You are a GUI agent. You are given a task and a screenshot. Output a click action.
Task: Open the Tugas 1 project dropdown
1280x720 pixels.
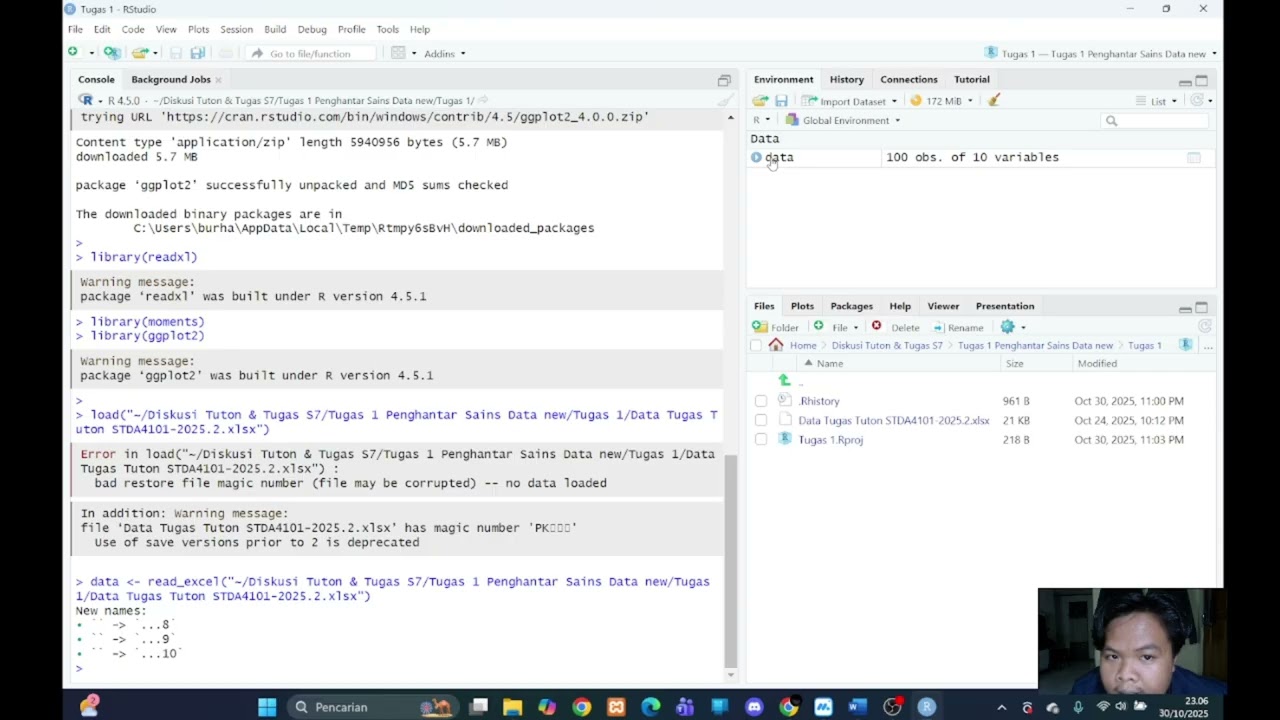[x=1100, y=53]
